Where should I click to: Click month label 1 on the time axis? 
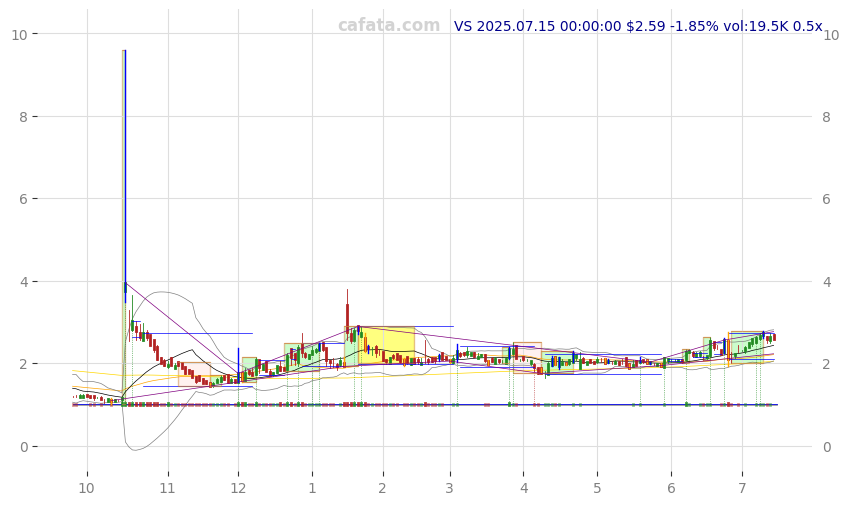pyautogui.click(x=312, y=489)
